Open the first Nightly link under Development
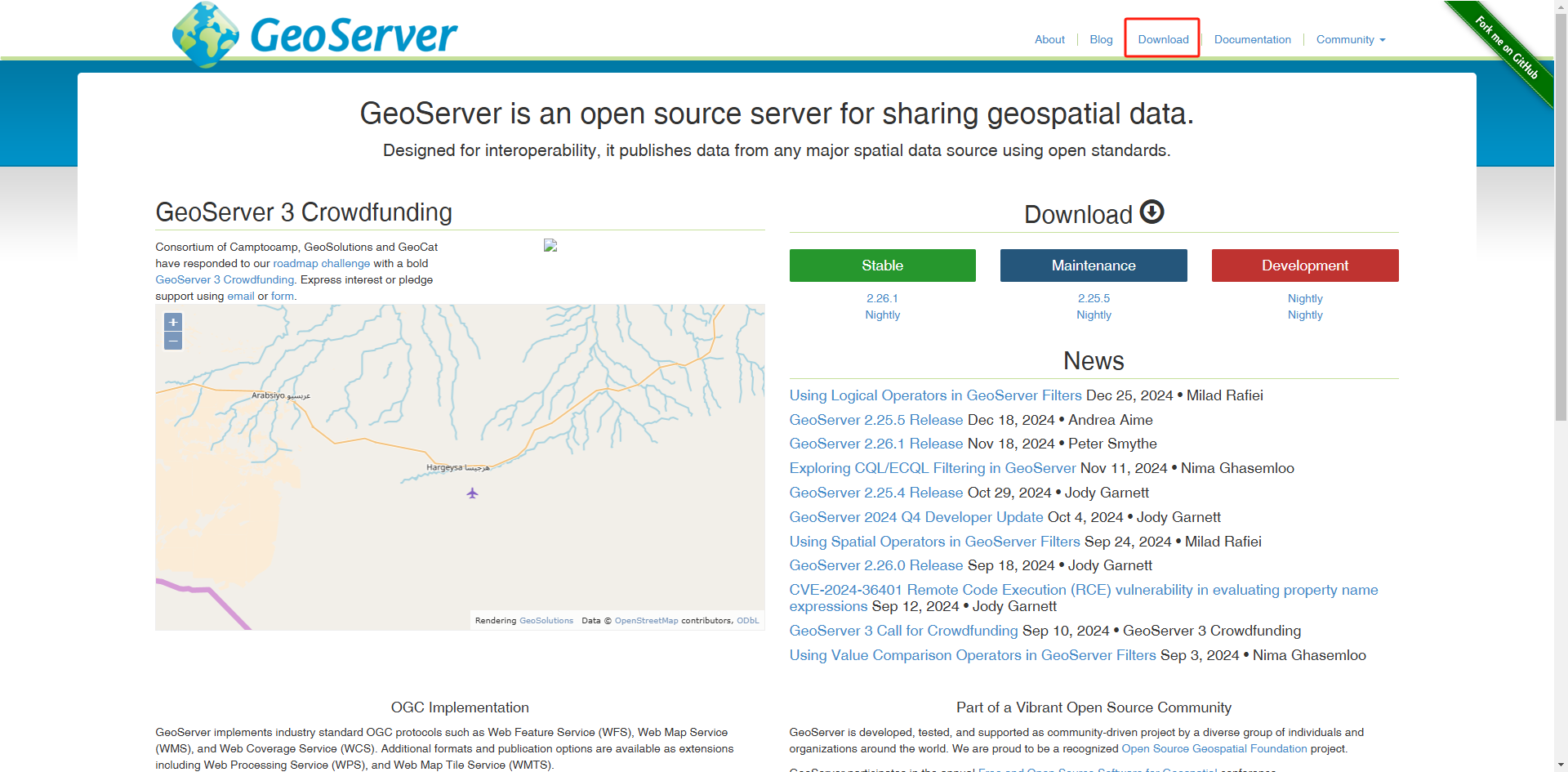This screenshot has width=1568, height=772. pyautogui.click(x=1305, y=298)
